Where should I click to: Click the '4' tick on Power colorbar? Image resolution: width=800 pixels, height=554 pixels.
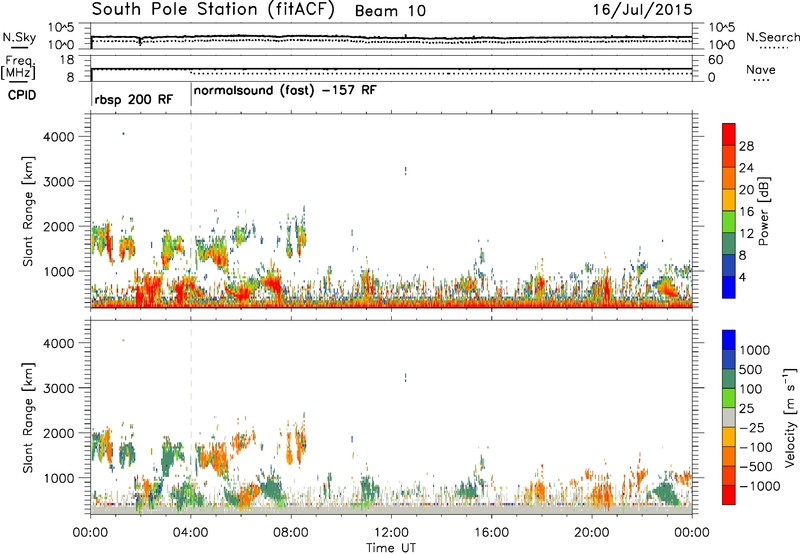[x=743, y=277]
